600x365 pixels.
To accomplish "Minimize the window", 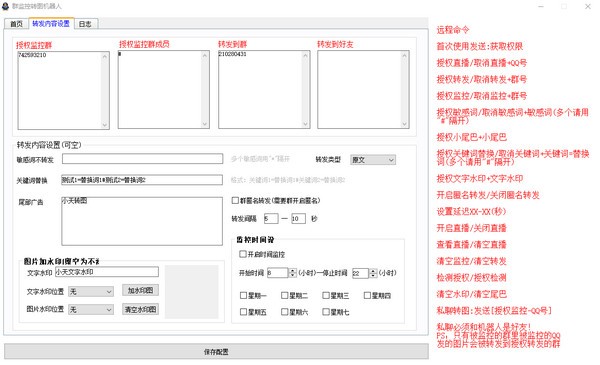I will click(541, 6).
